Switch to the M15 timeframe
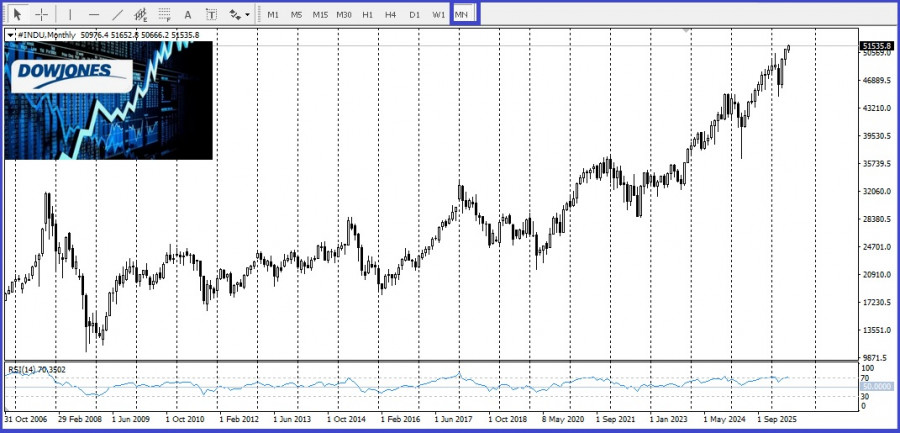900x433 pixels. (x=320, y=15)
